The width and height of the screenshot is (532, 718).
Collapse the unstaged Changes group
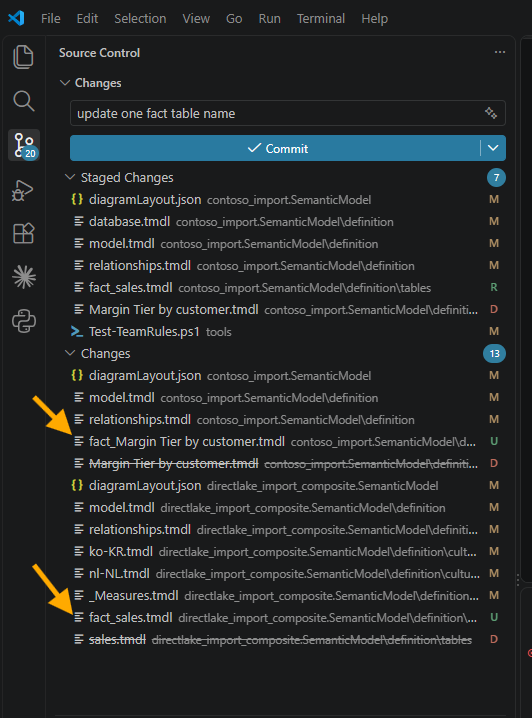coord(70,353)
